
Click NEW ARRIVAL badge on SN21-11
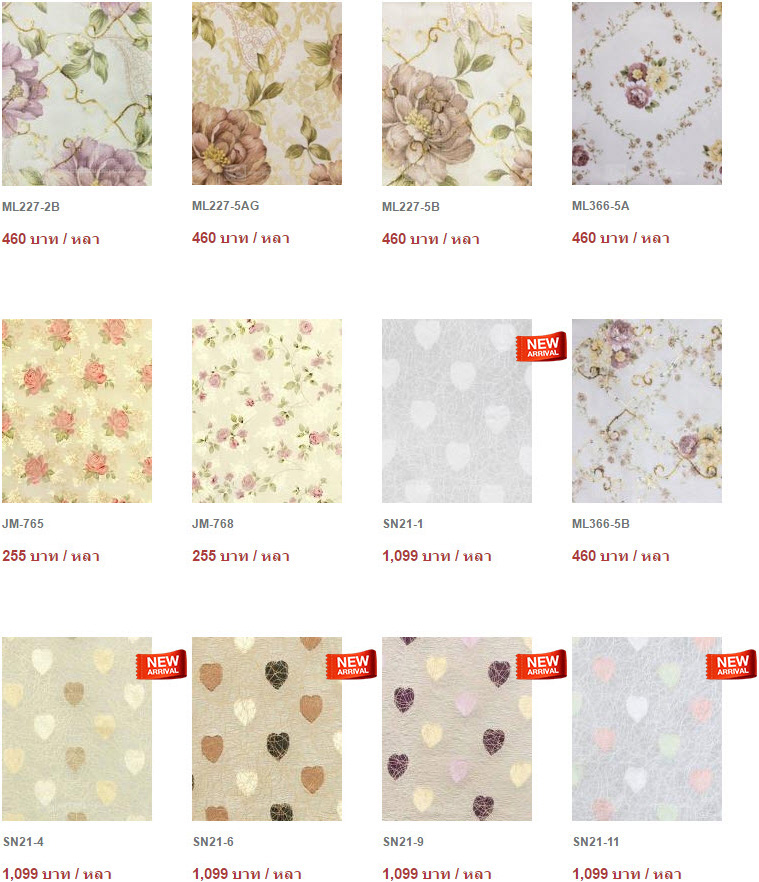[731, 664]
